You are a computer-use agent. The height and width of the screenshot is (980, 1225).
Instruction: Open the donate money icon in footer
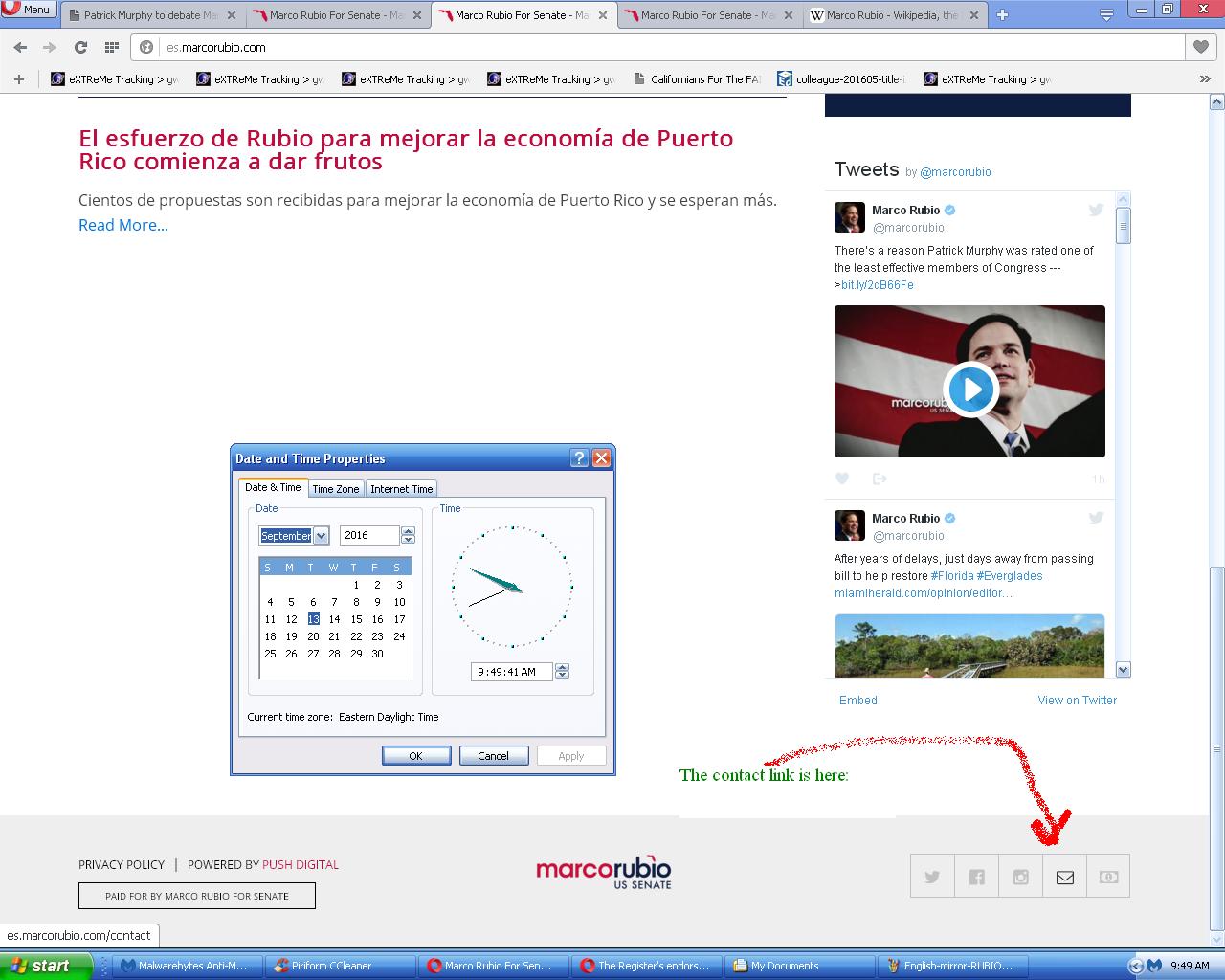coord(1108,877)
